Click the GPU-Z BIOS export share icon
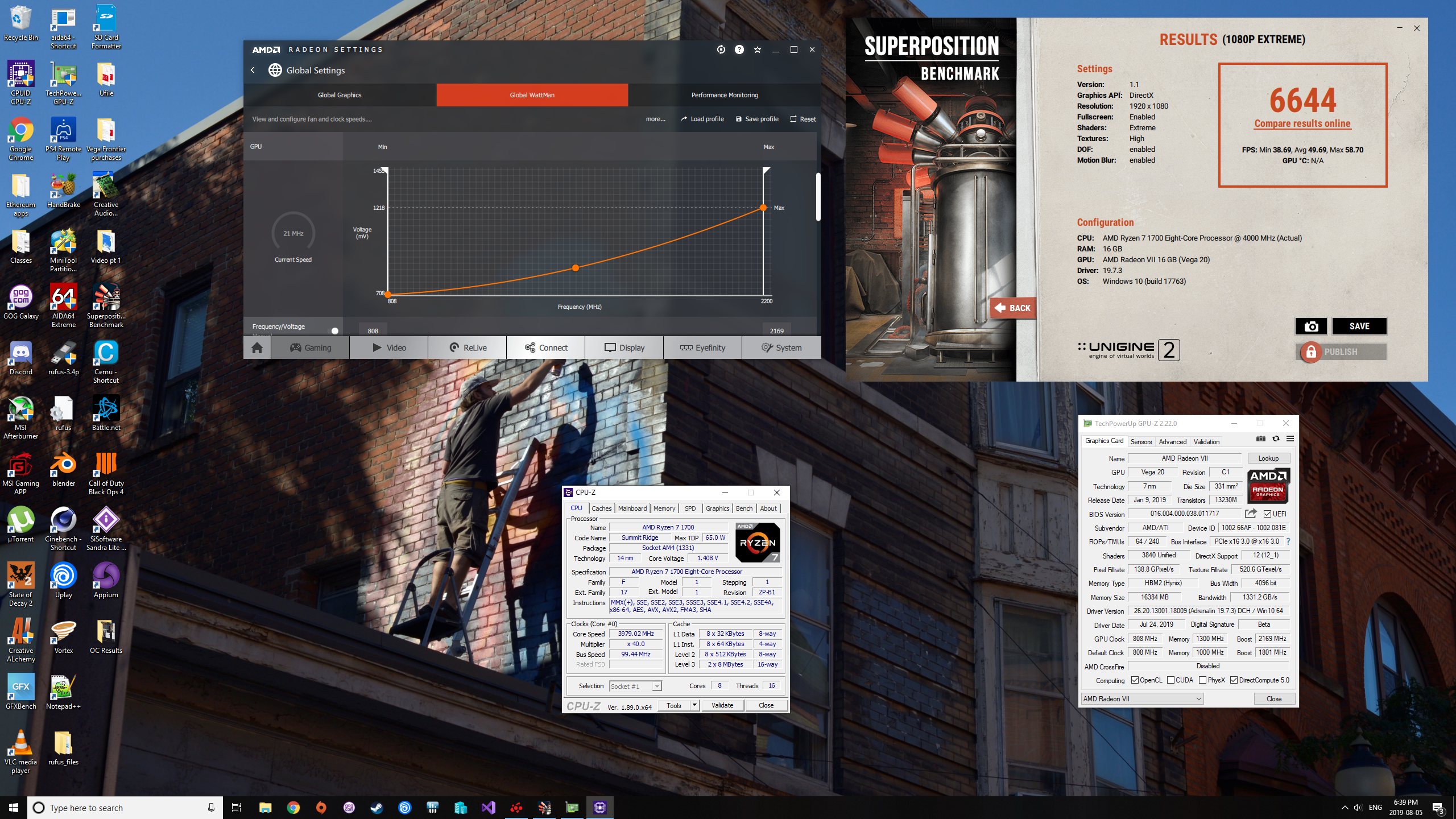 click(x=1251, y=514)
